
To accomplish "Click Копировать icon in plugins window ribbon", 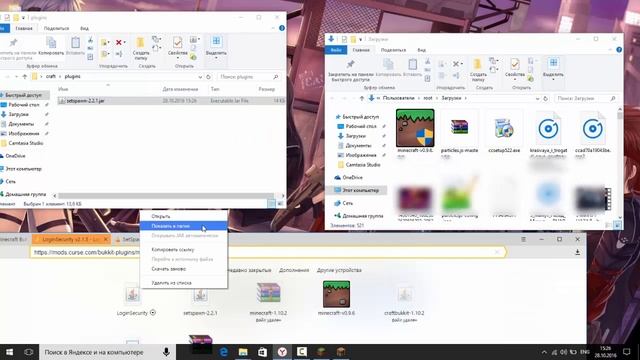I will click(51, 46).
